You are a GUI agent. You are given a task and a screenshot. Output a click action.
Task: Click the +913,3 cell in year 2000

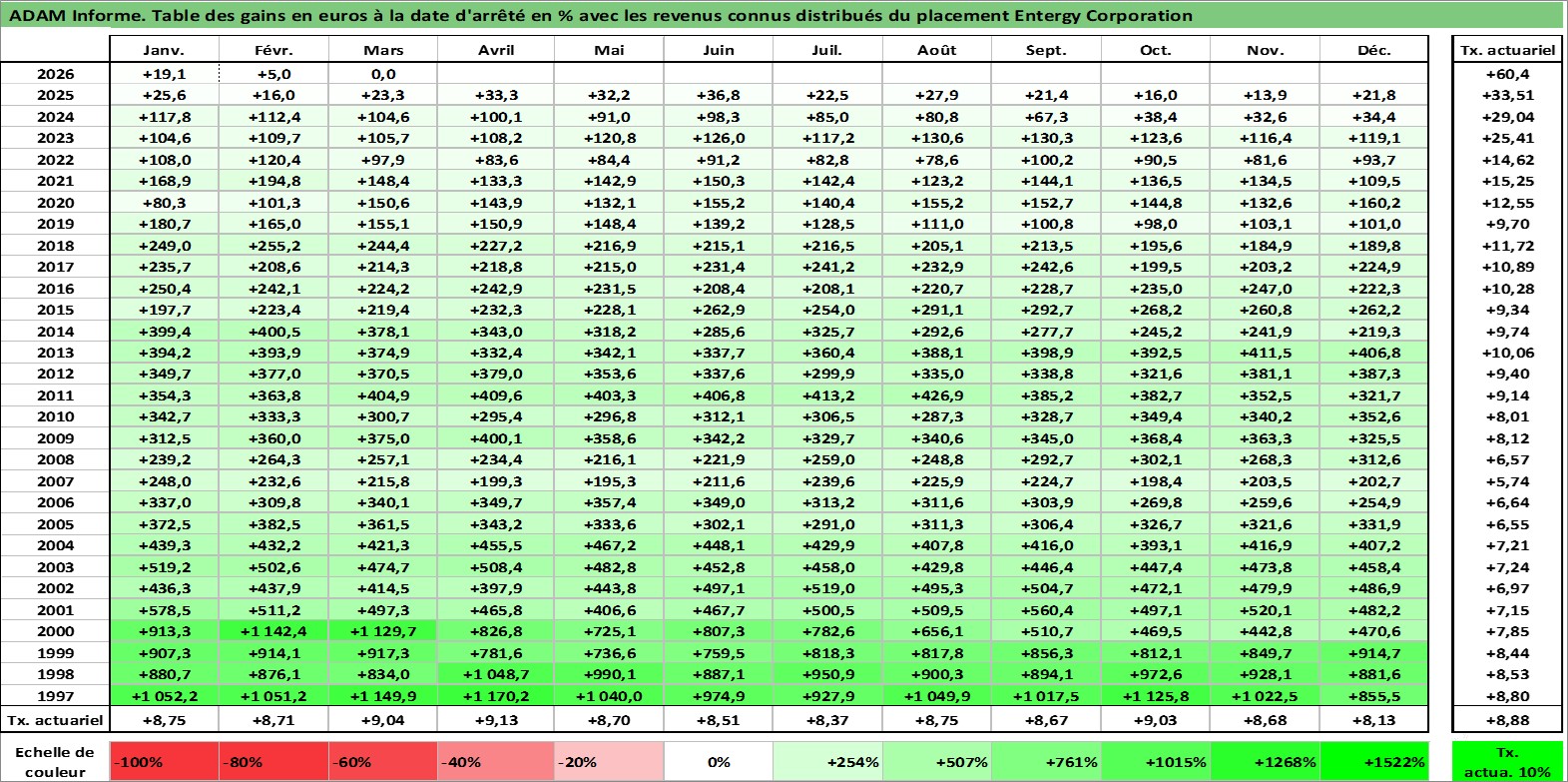[164, 631]
